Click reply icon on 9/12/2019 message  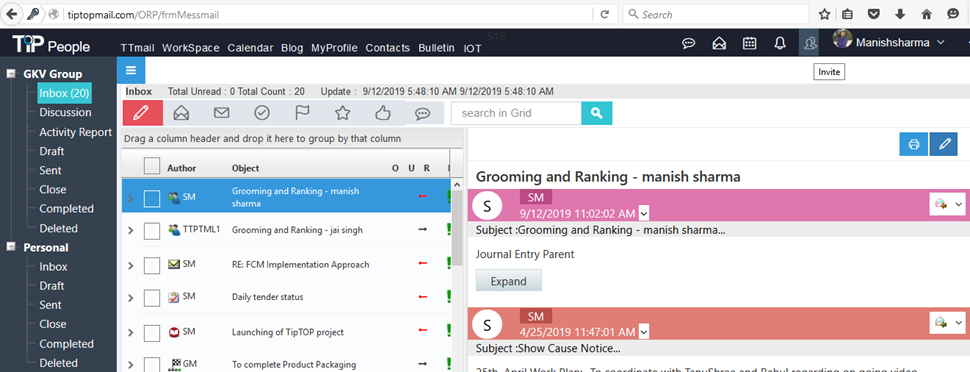click(942, 204)
